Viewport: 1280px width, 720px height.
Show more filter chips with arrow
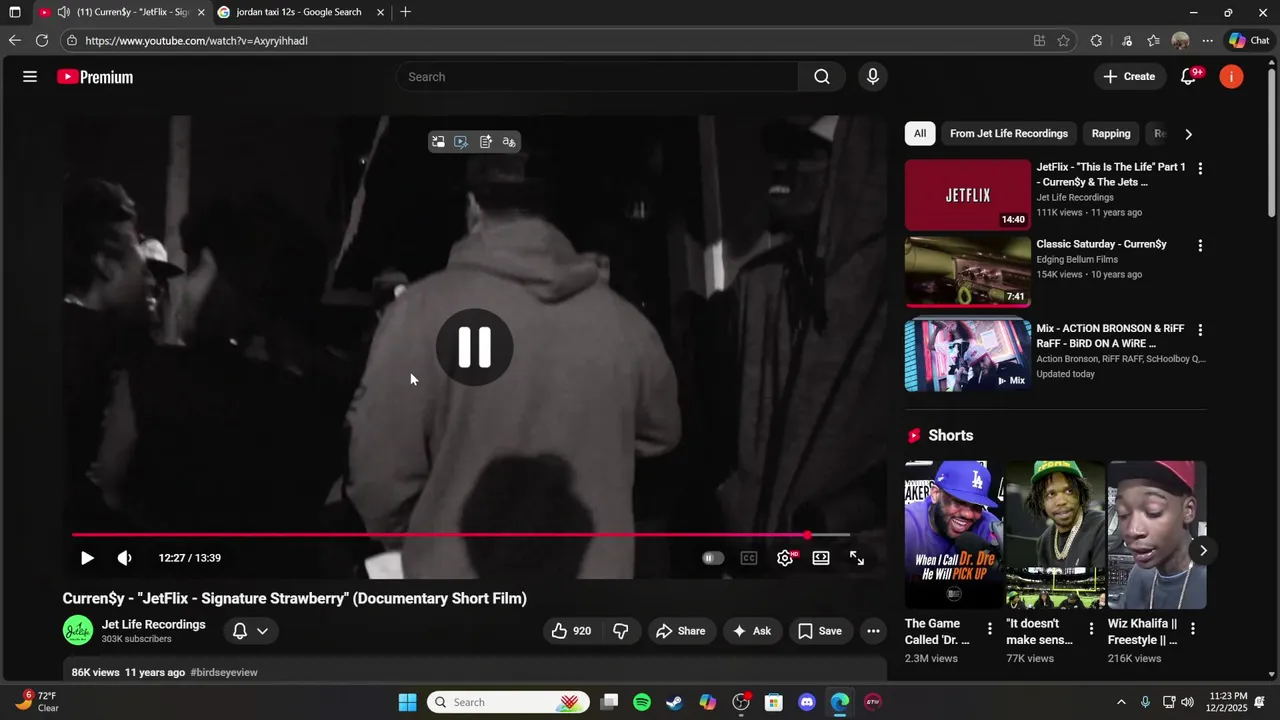1188,134
